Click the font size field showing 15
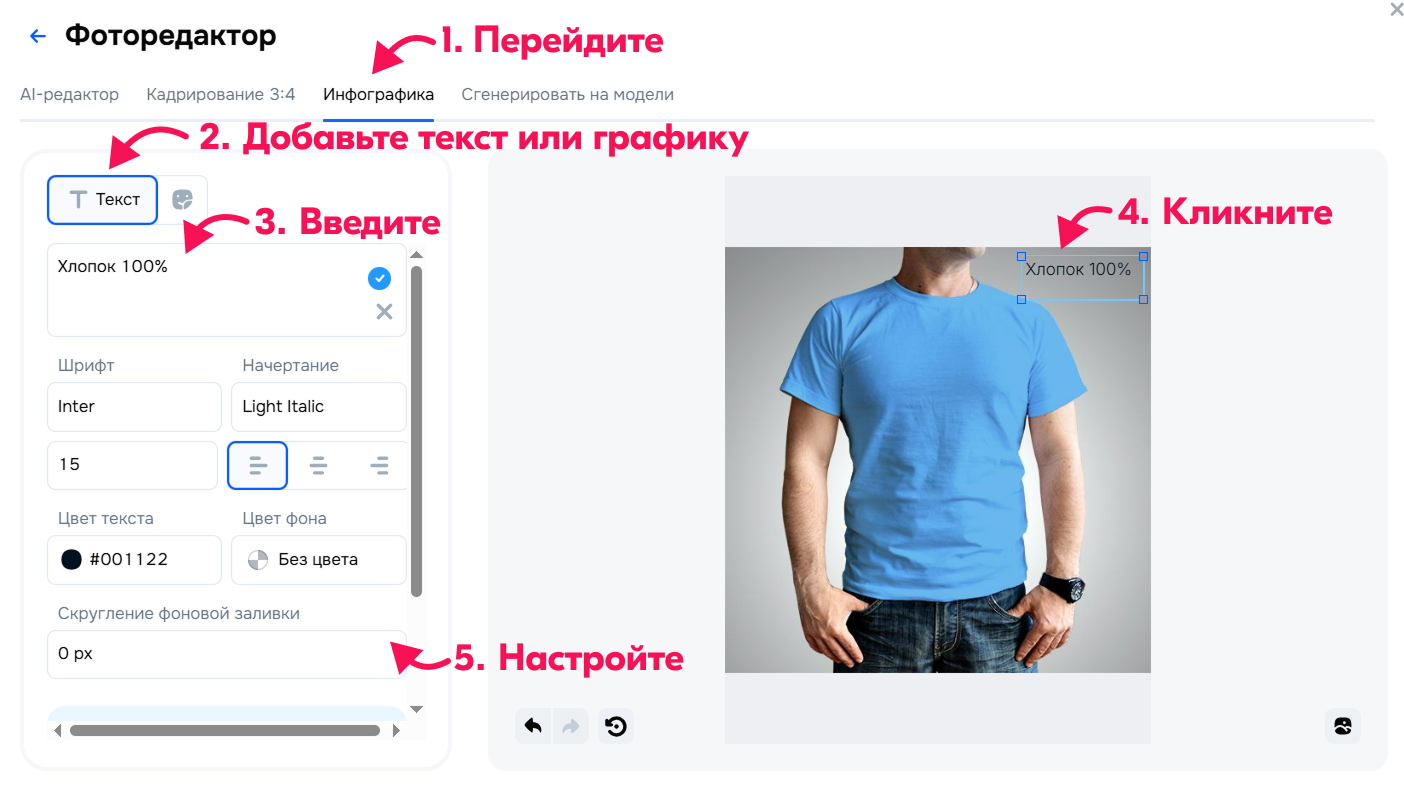The width and height of the screenshot is (1404, 791). (x=132, y=465)
